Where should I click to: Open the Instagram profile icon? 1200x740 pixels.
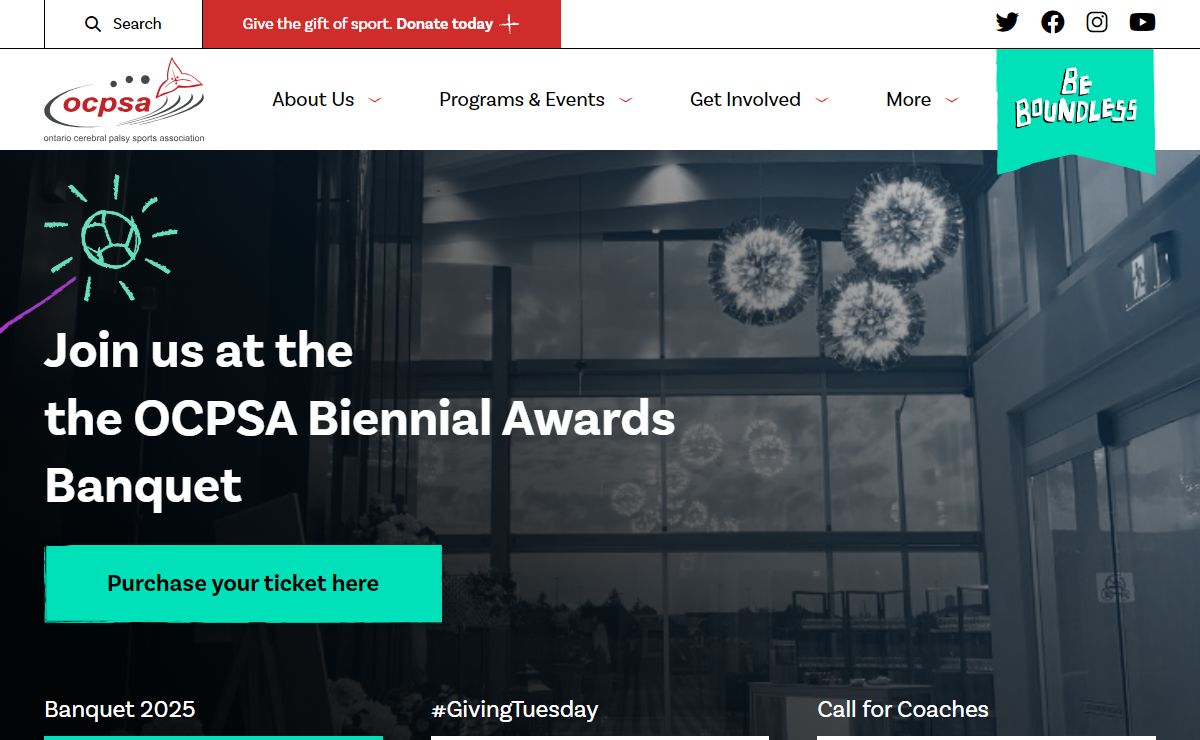coord(1097,22)
